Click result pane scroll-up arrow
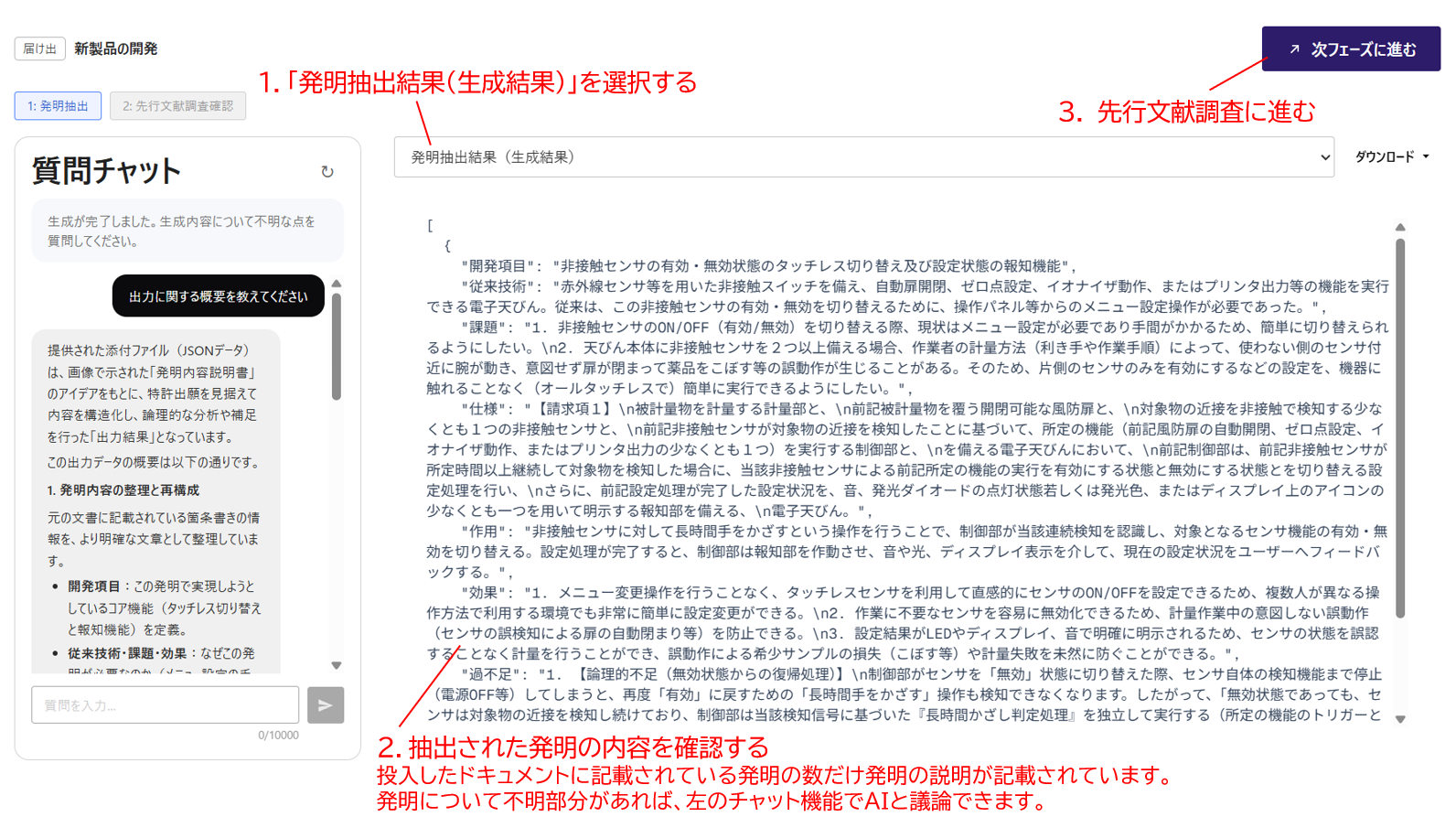The image size is (1456, 817). [1400, 228]
